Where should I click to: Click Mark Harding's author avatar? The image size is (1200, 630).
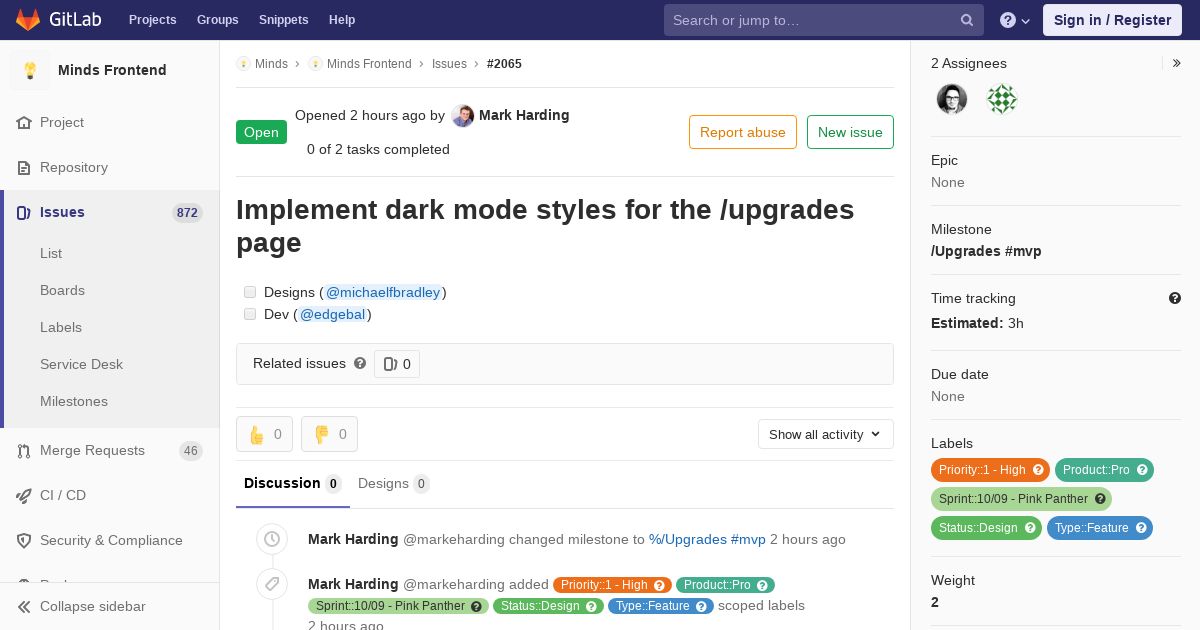click(x=463, y=116)
